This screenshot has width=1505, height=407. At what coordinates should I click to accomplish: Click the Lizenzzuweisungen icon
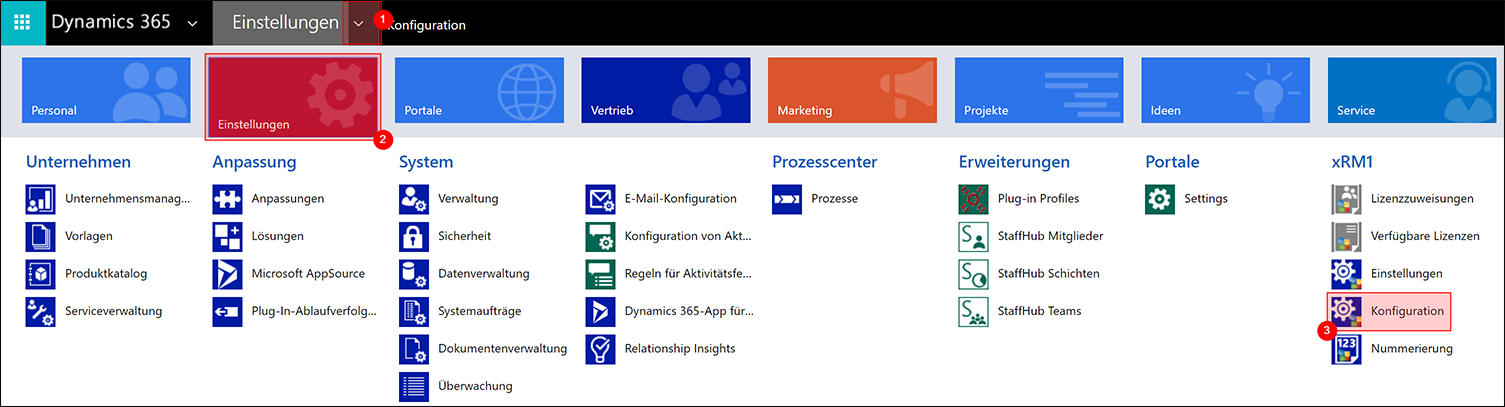(x=1346, y=199)
